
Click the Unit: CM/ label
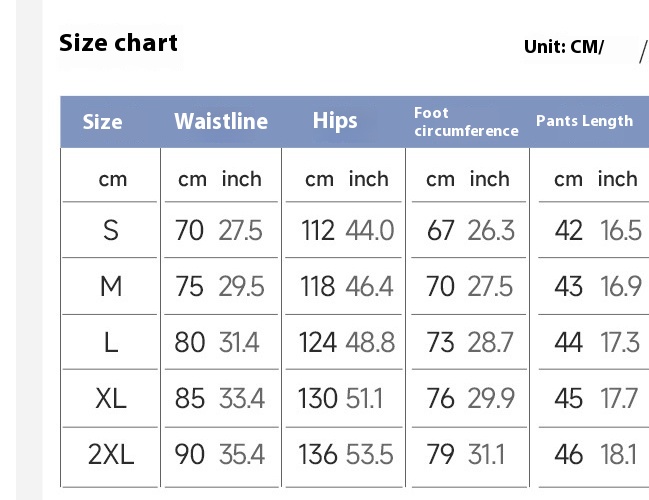click(563, 47)
